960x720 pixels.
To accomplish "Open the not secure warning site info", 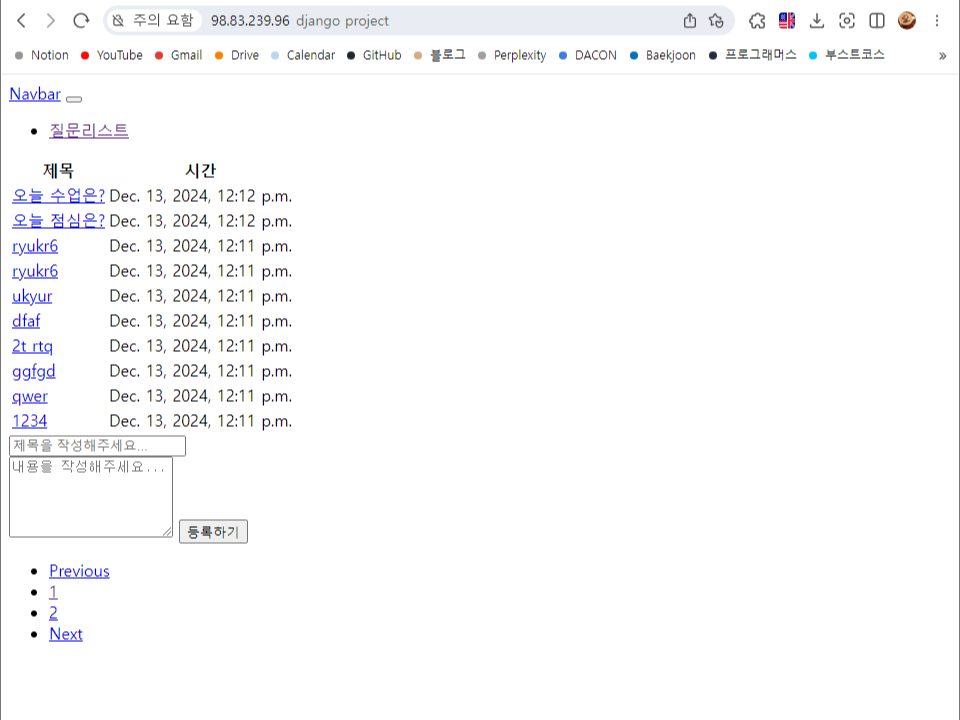I will click(153, 21).
